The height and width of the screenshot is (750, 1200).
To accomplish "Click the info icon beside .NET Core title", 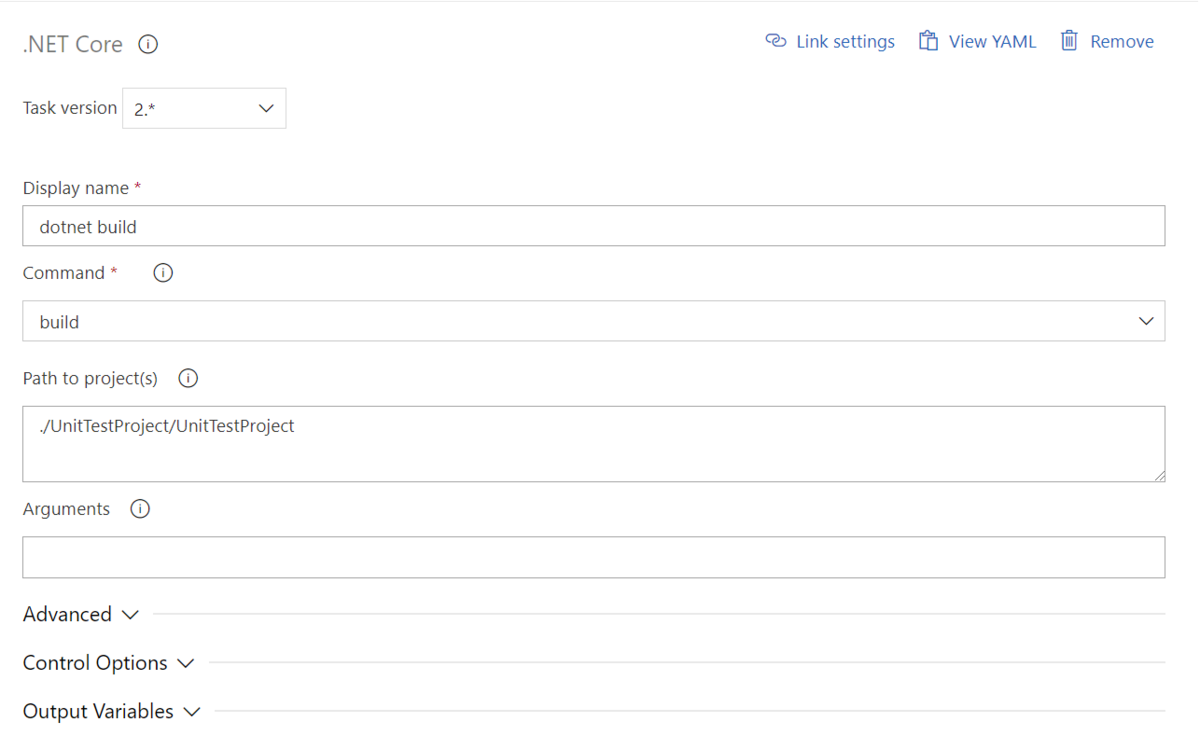I will (x=148, y=44).
